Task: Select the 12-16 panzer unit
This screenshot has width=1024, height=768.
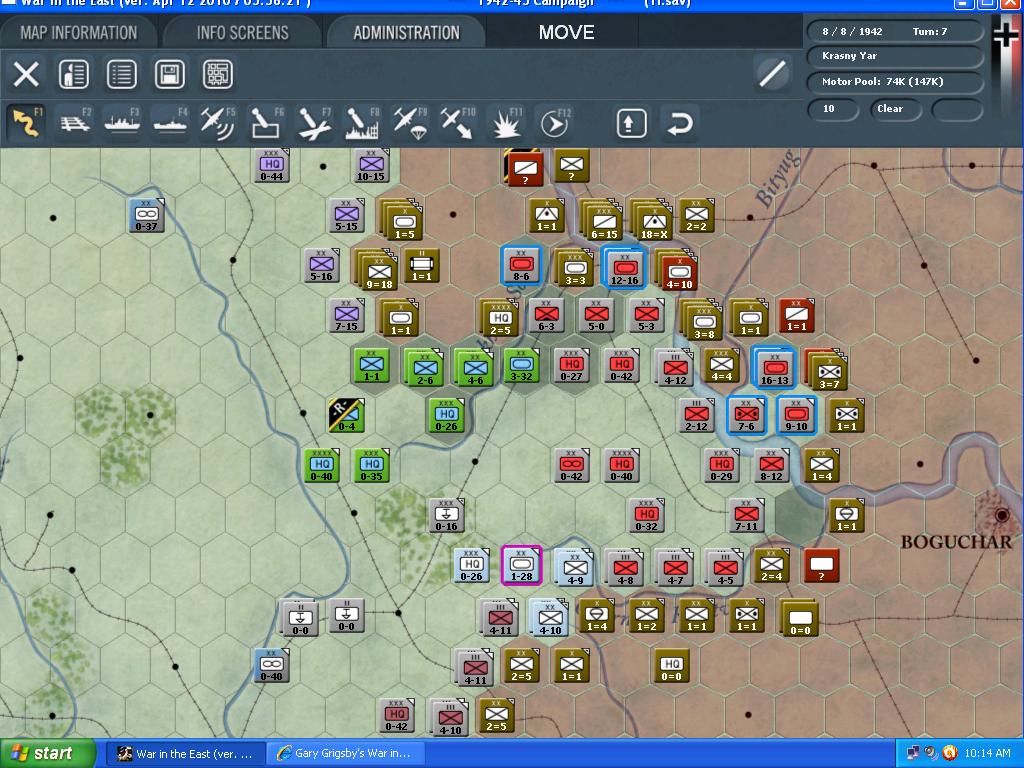Action: [624, 267]
